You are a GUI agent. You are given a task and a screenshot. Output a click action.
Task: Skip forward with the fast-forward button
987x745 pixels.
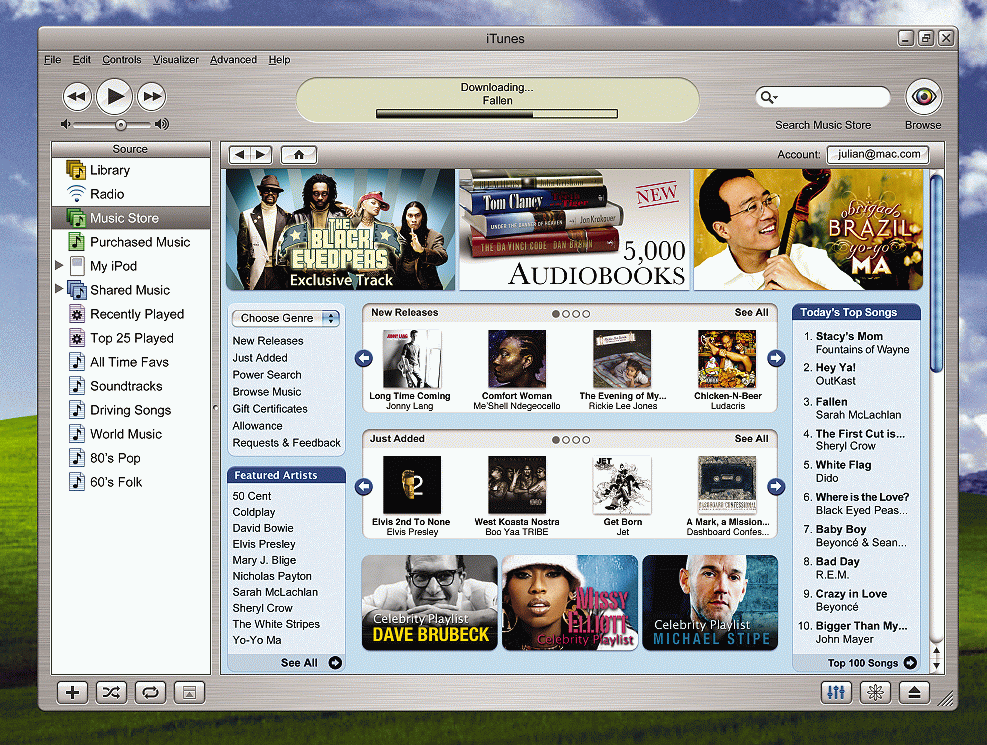tap(152, 97)
